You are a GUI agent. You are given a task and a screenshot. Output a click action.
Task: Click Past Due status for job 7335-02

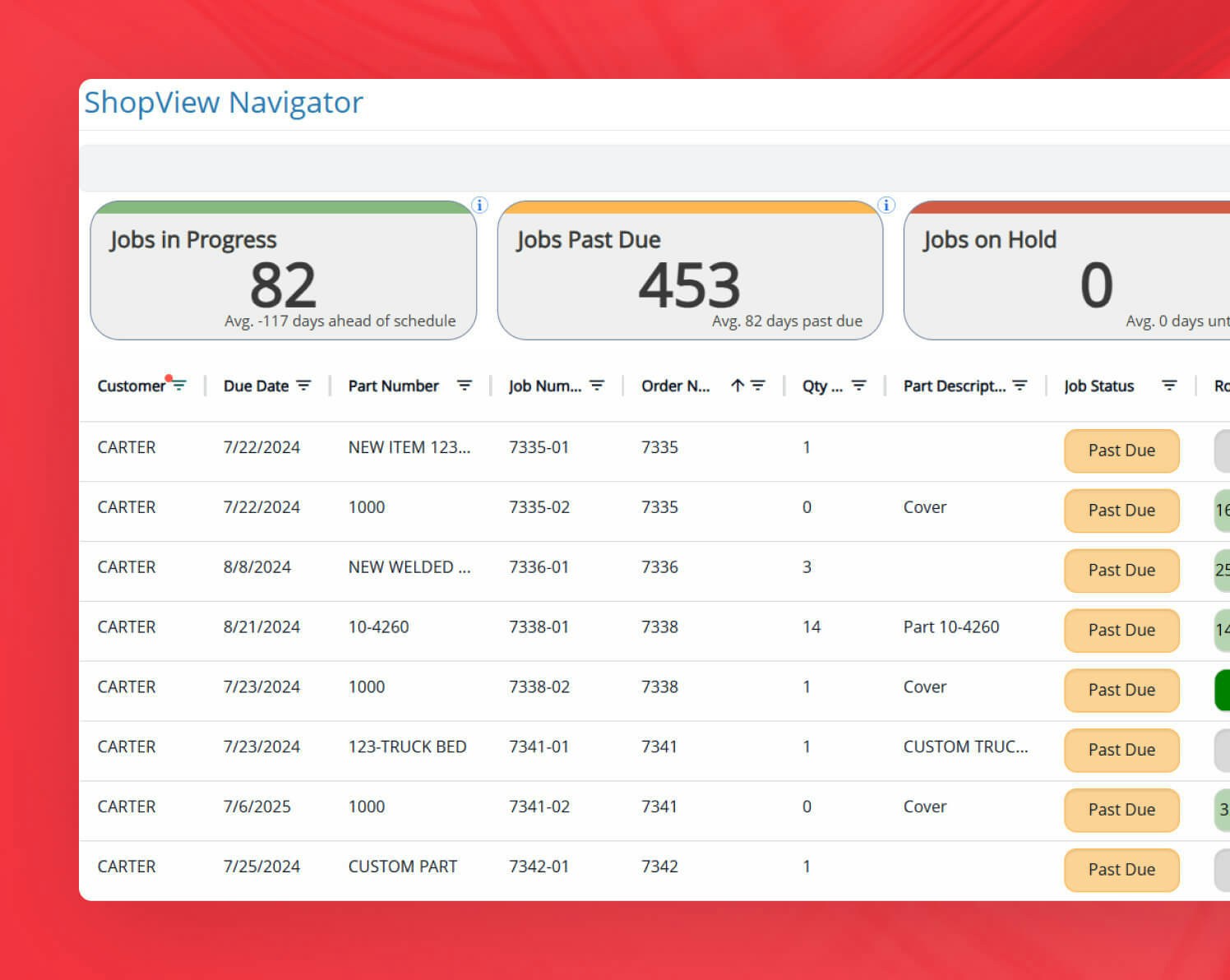click(1121, 511)
